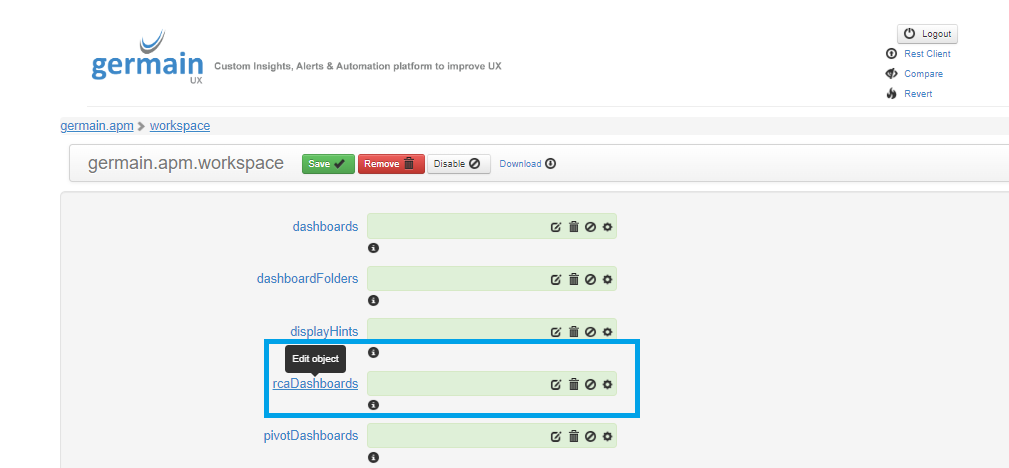
Task: Select the workspace breadcrumb link
Action: pyautogui.click(x=180, y=126)
